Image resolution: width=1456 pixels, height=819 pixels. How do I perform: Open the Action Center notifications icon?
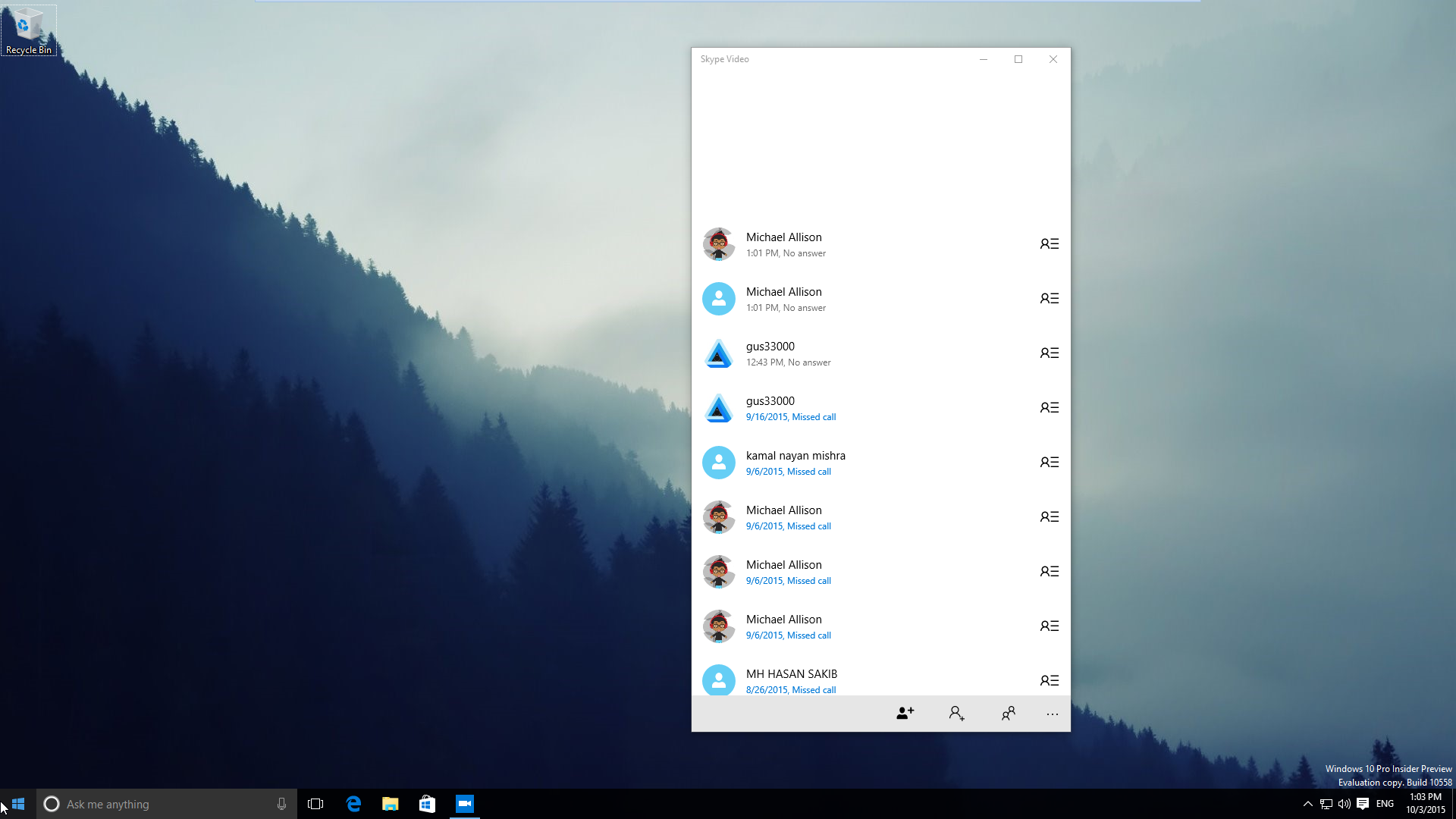point(1363,804)
